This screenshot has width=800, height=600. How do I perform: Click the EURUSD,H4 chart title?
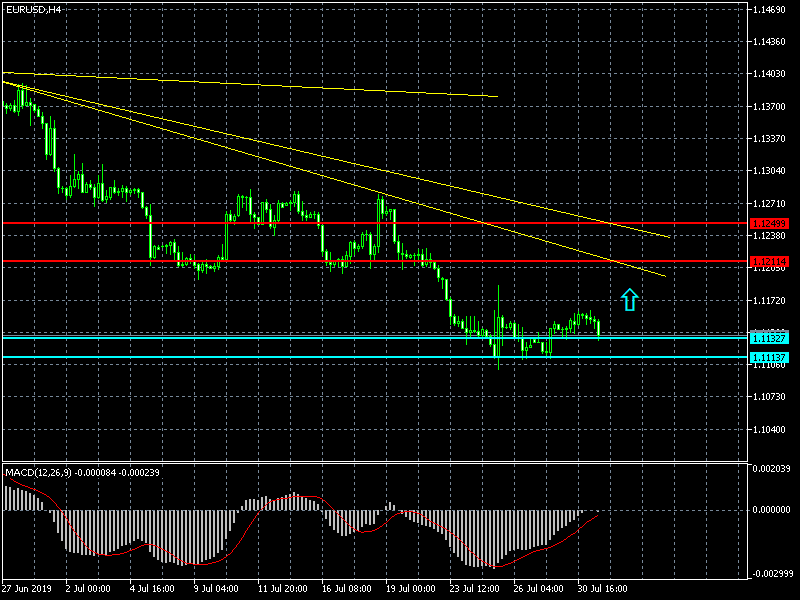(33, 9)
